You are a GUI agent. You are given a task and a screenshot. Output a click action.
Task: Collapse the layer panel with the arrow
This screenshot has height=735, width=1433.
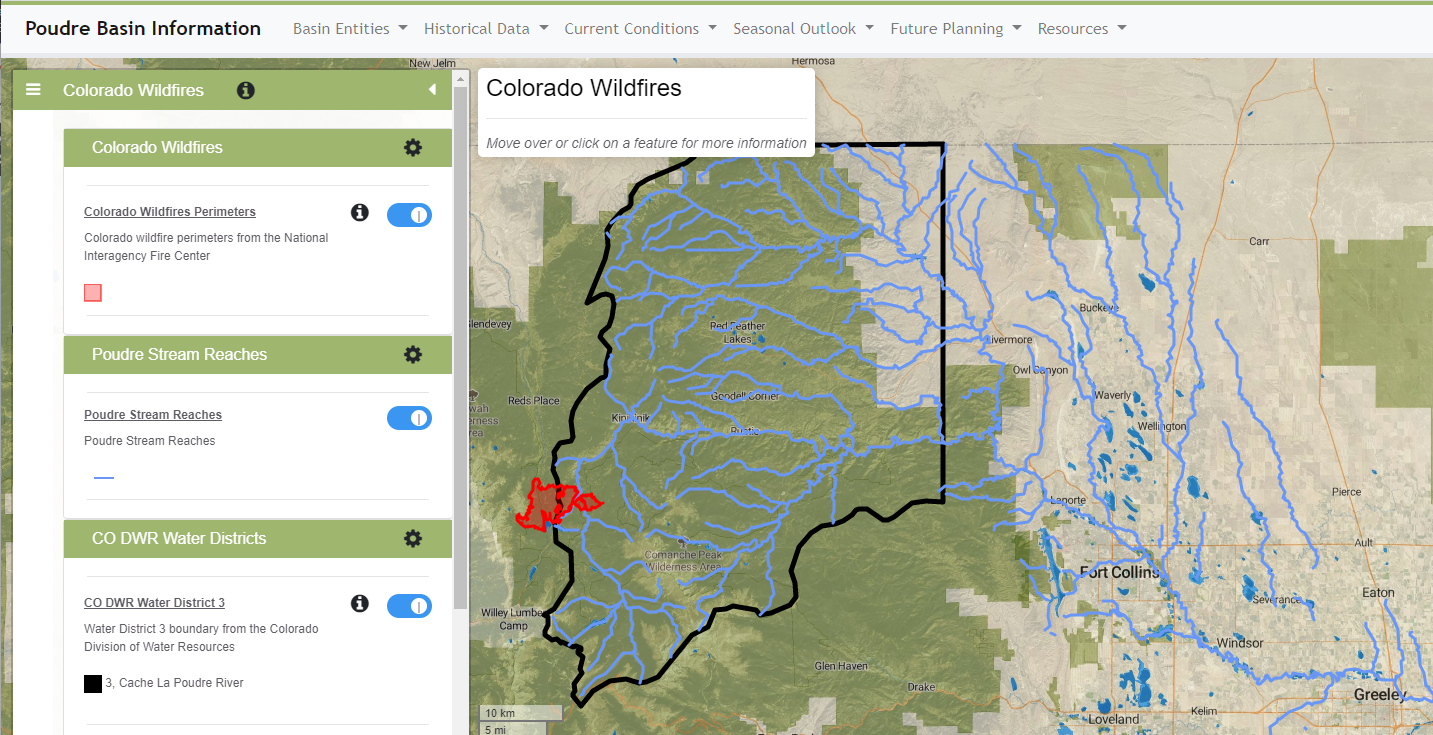(x=433, y=90)
